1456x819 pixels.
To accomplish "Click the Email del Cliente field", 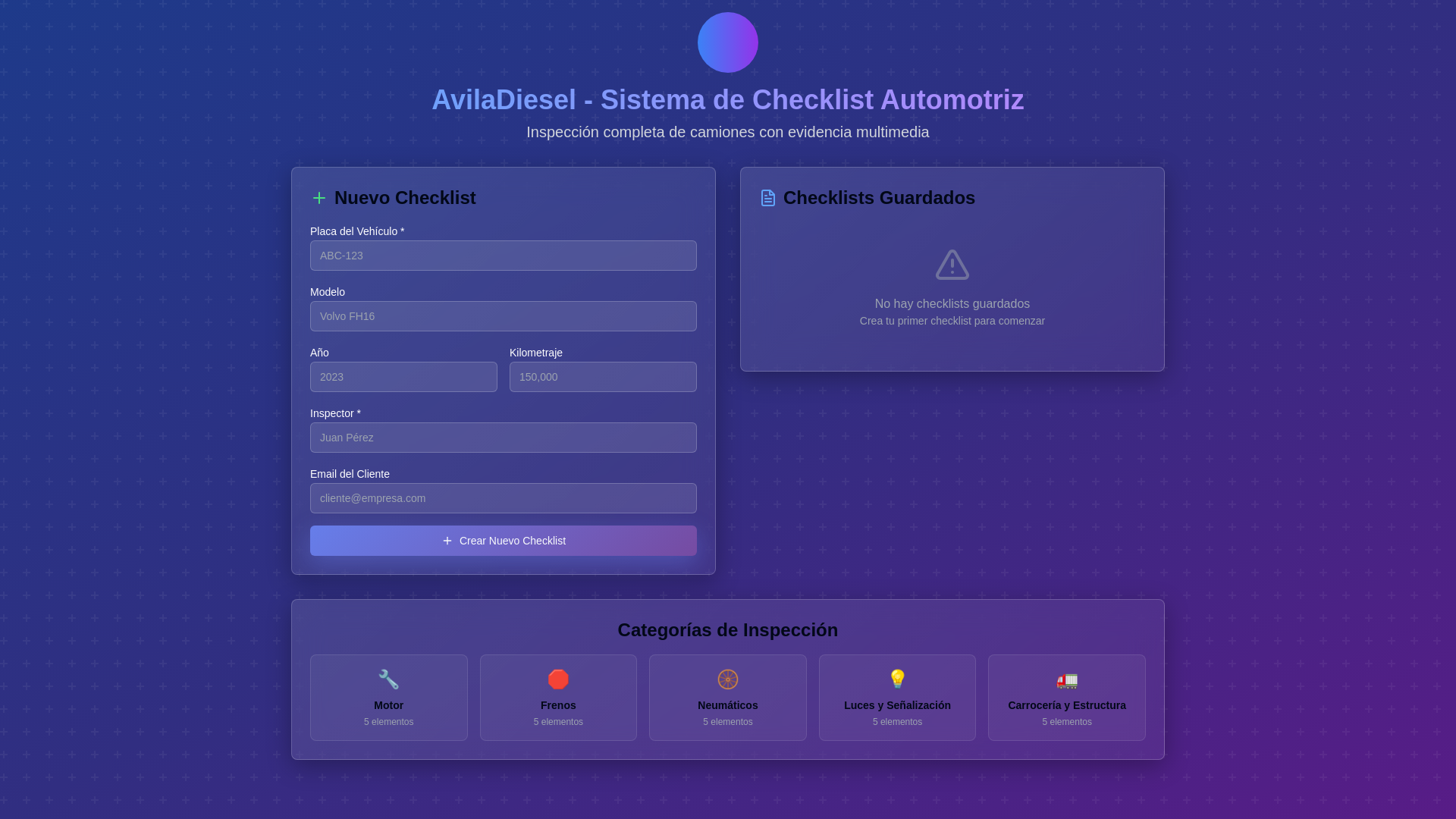I will [504, 498].
